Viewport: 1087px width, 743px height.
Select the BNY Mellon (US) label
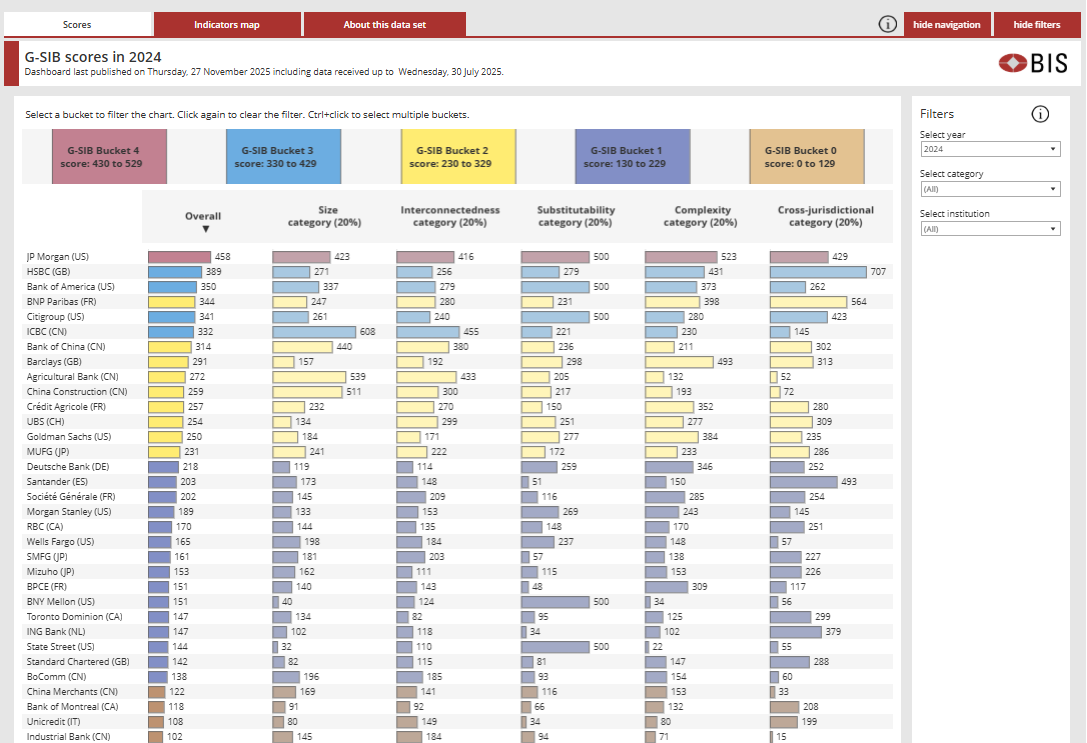[61, 602]
